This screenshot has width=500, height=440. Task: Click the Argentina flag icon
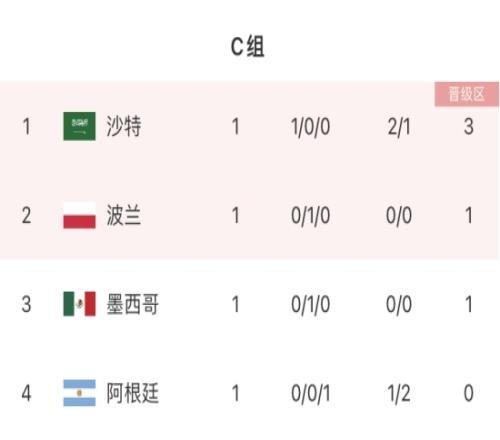79,393
